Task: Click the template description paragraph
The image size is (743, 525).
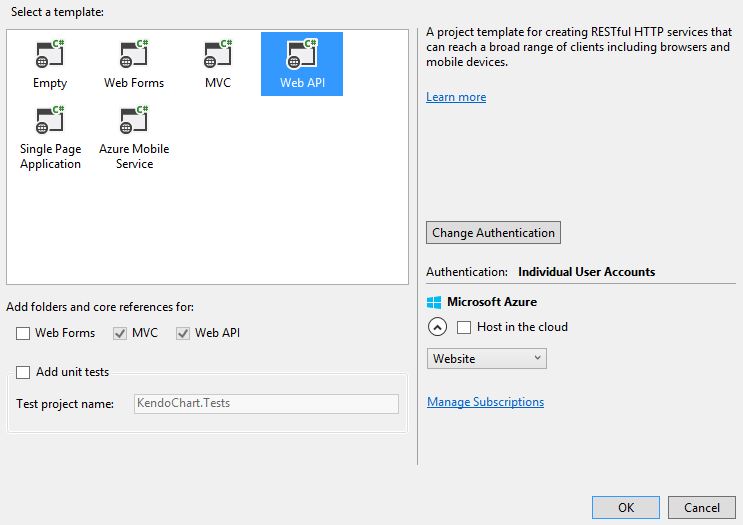Action: [x=579, y=47]
